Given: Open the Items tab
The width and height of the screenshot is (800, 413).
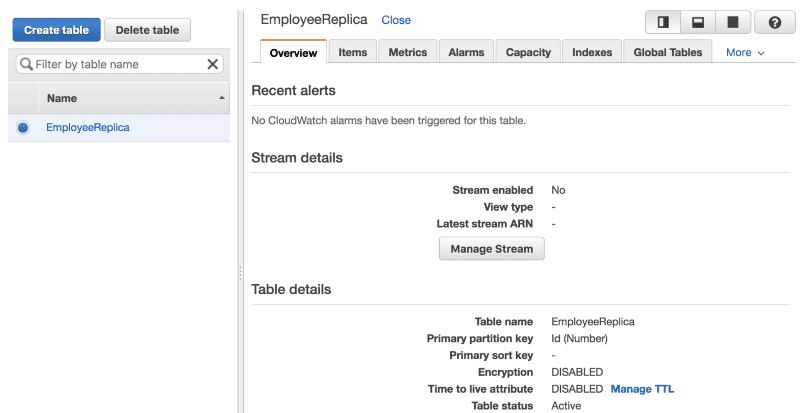Looking at the screenshot, I should pyautogui.click(x=352, y=52).
